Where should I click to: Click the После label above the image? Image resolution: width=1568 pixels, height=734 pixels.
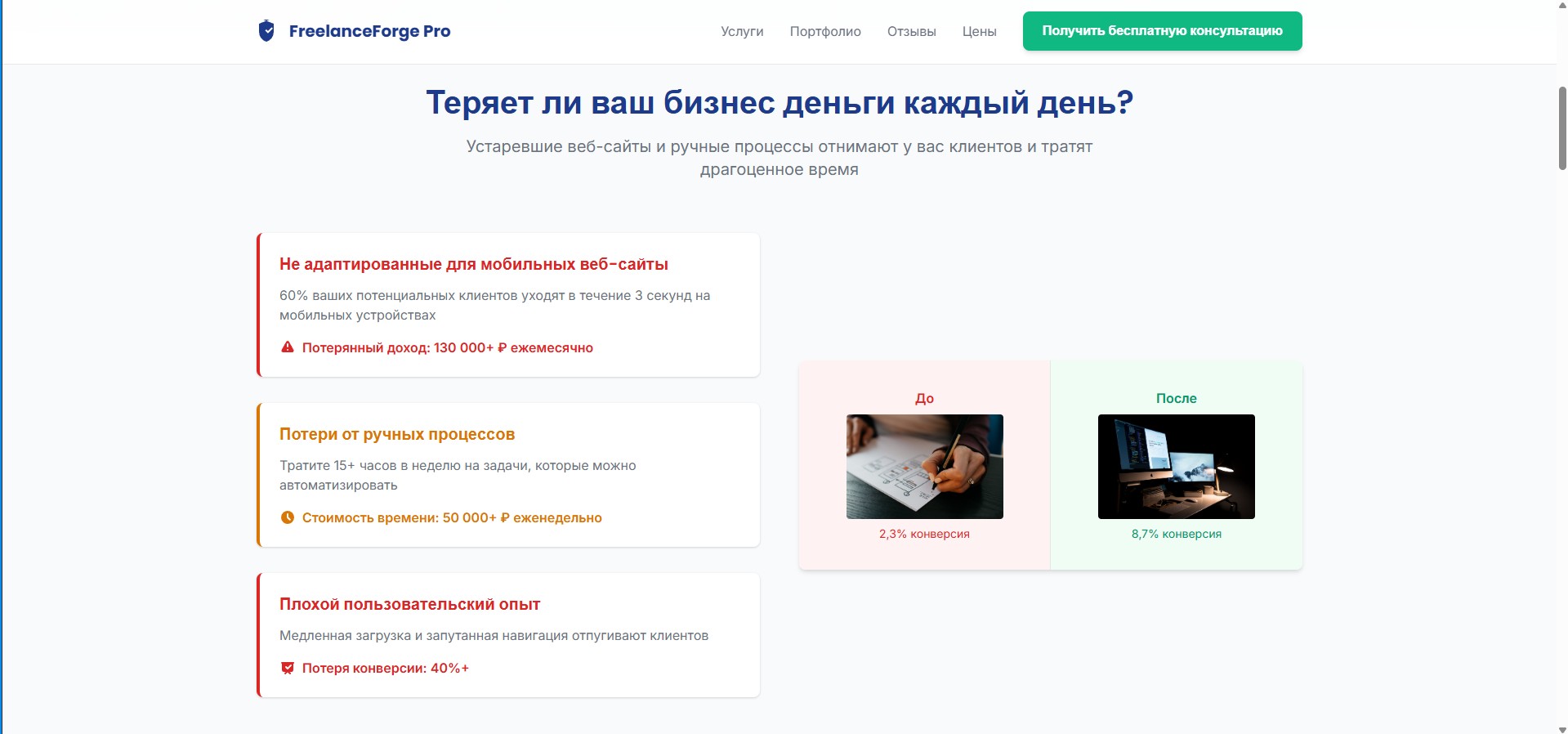(x=1176, y=398)
